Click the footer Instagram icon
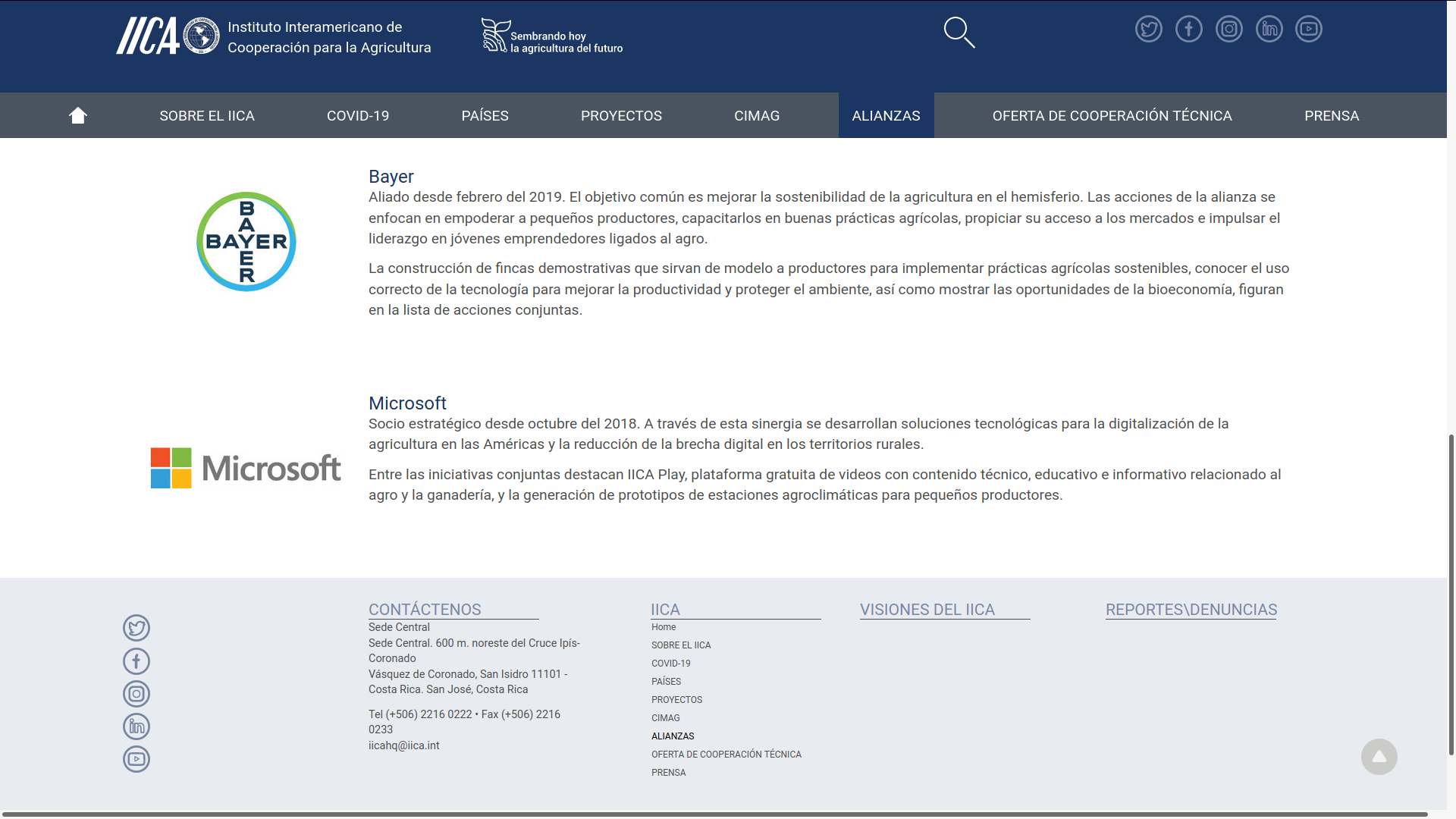 coord(136,694)
